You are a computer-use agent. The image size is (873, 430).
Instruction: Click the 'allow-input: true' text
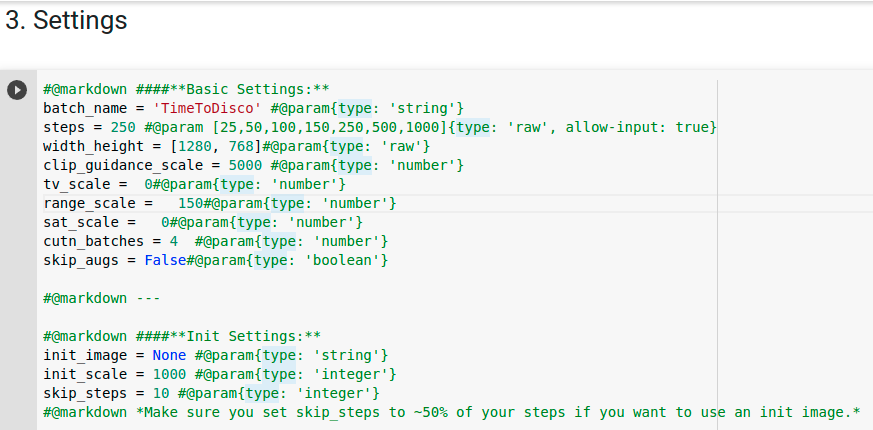coord(636,127)
